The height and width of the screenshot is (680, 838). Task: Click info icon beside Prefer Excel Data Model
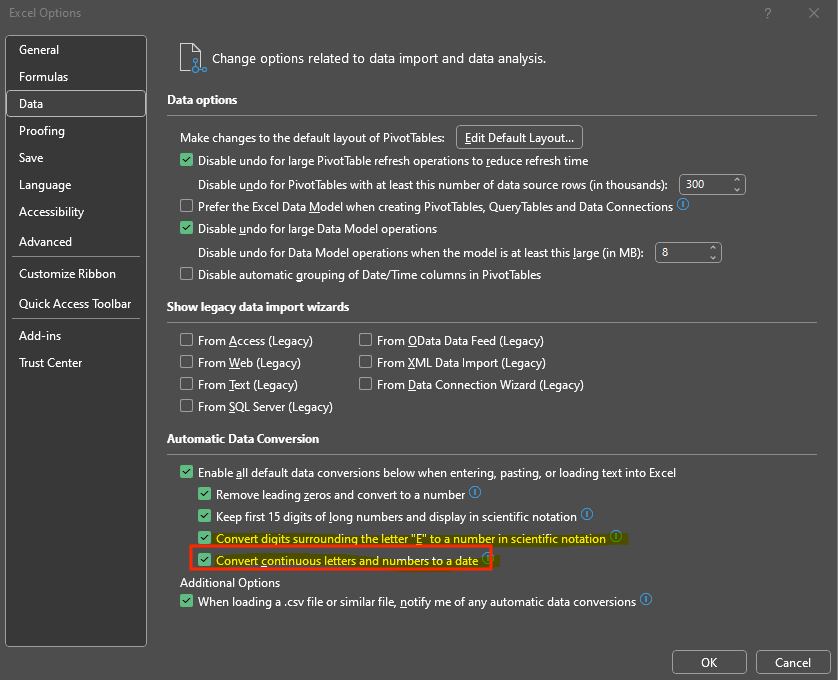click(683, 204)
